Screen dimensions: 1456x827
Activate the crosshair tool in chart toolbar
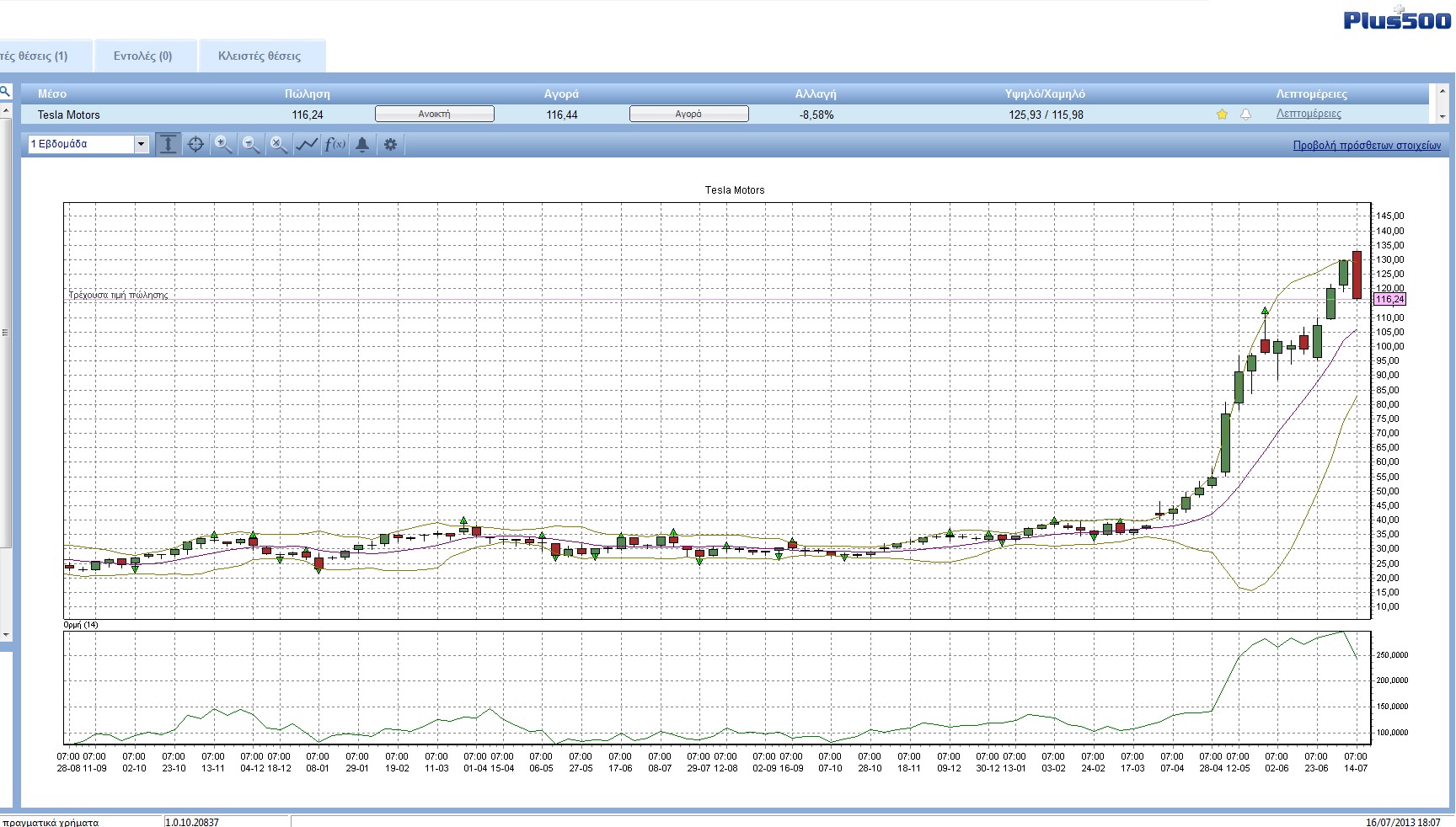click(x=195, y=144)
